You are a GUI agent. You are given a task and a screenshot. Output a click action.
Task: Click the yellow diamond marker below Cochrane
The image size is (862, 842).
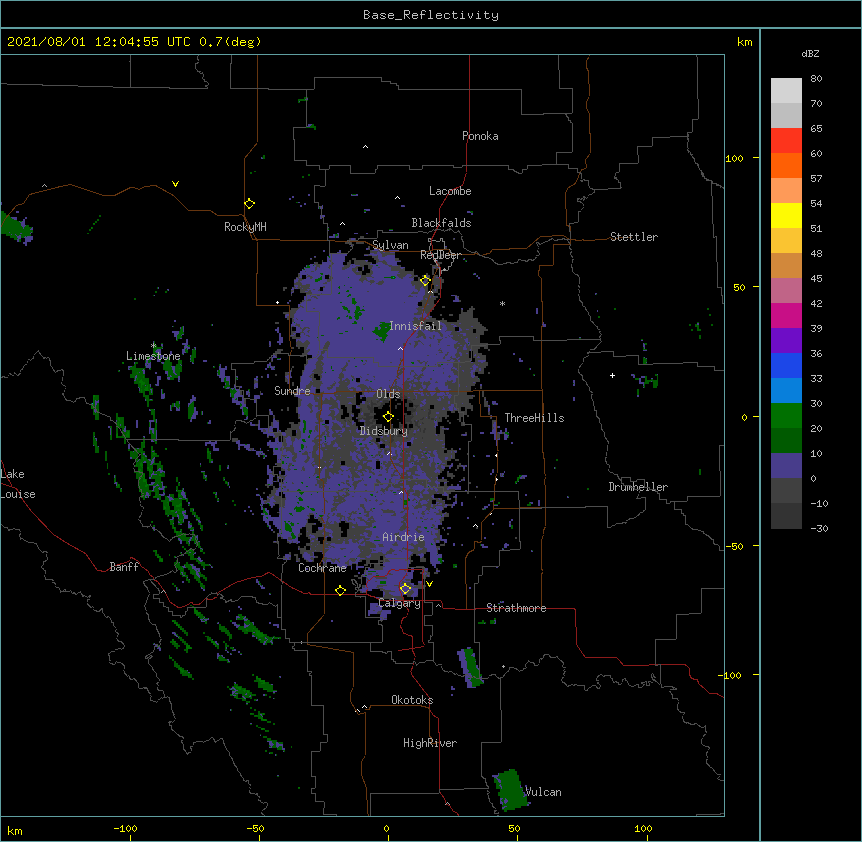pyautogui.click(x=340, y=590)
